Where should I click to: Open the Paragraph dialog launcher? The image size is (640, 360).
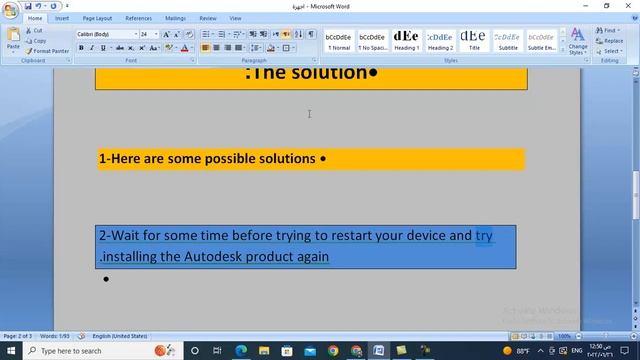point(314,60)
